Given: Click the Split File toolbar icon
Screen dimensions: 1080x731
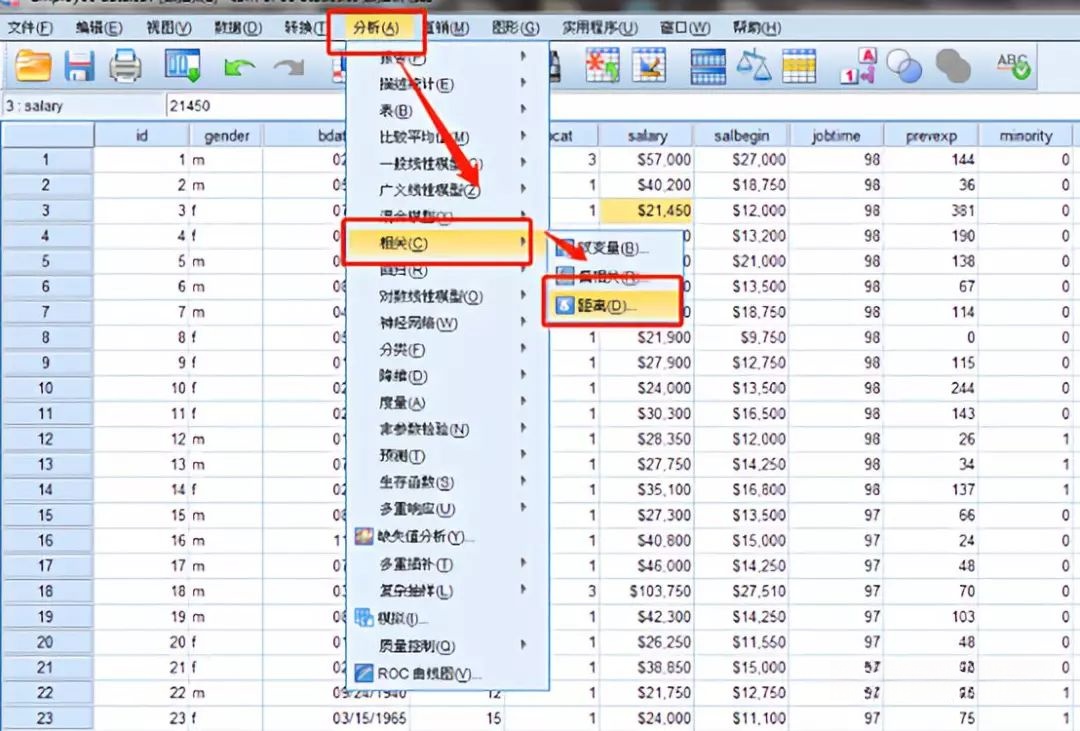Looking at the screenshot, I should [x=708, y=67].
